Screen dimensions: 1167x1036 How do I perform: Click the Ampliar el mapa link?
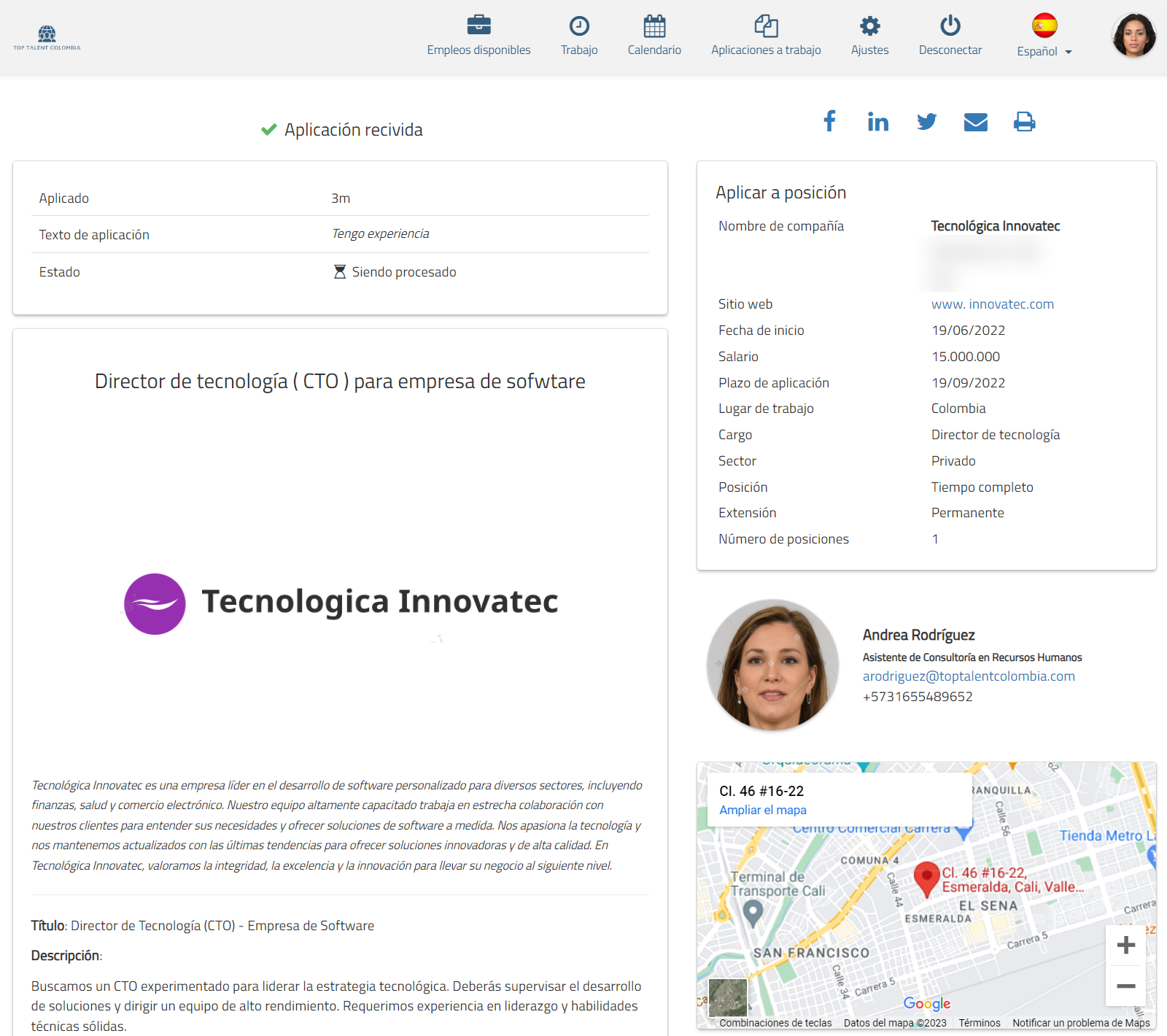click(x=763, y=810)
